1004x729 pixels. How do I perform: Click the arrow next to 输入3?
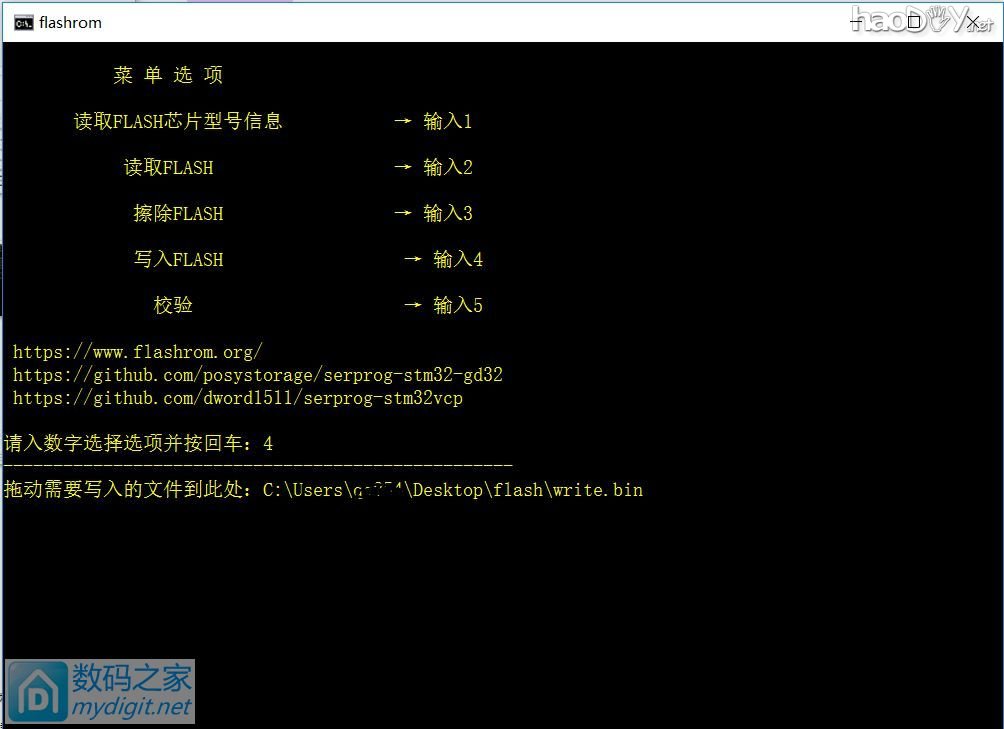click(403, 212)
